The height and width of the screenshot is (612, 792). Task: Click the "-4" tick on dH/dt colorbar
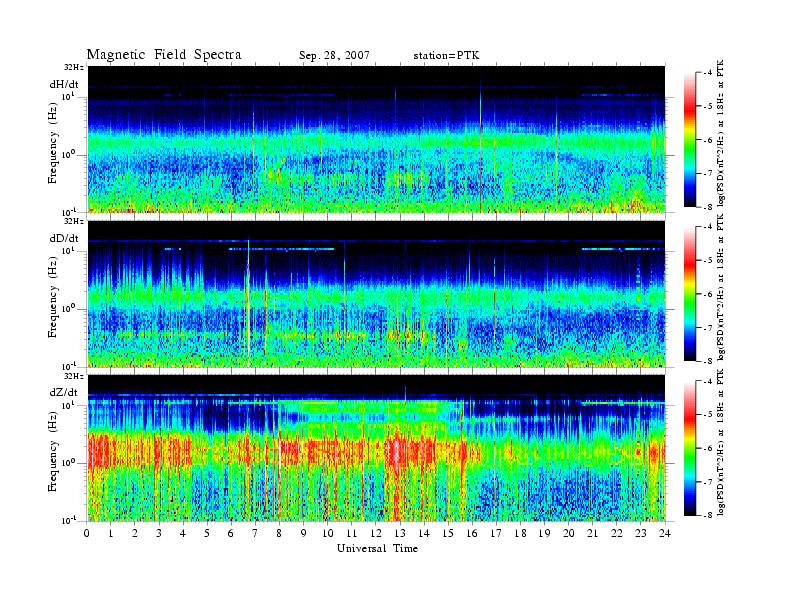pos(708,73)
